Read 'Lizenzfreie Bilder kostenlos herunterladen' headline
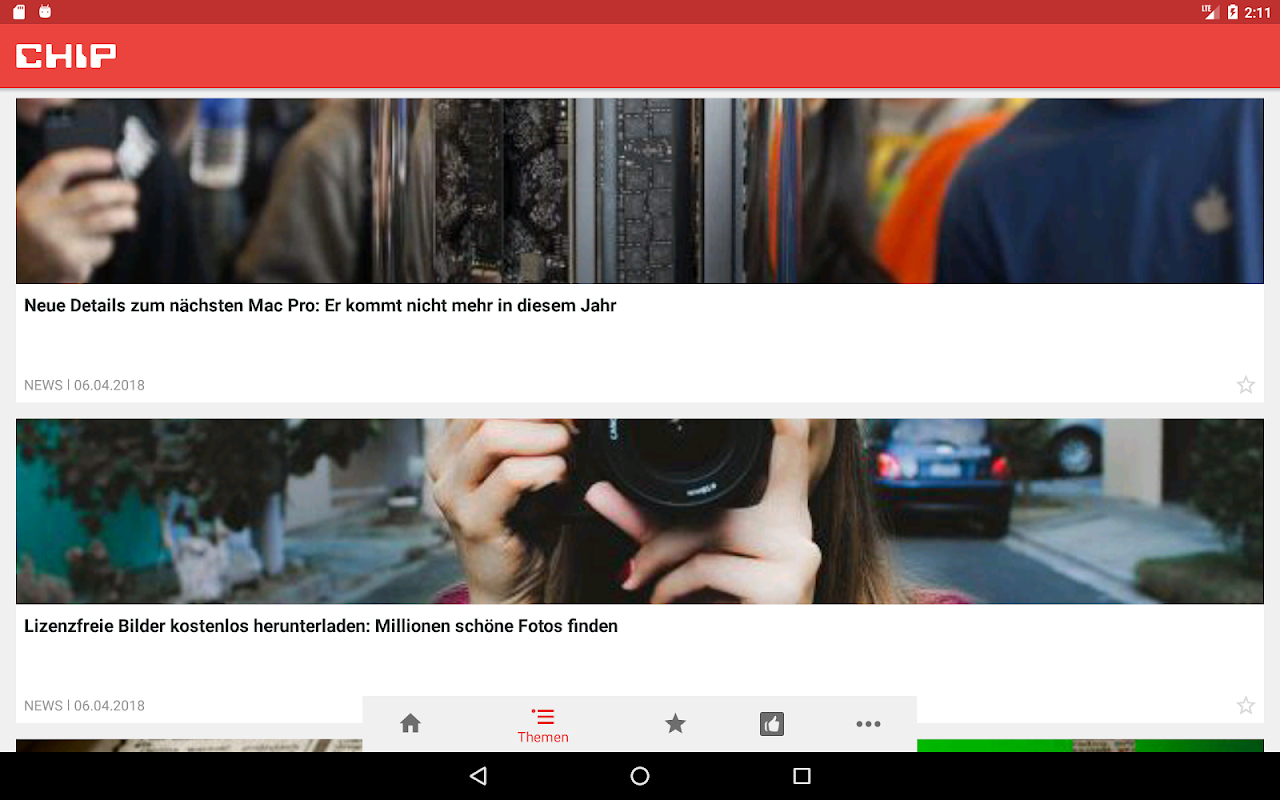 pyautogui.click(x=321, y=626)
